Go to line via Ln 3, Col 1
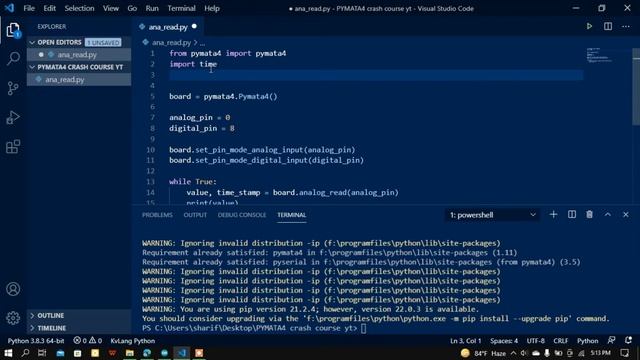 465,340
